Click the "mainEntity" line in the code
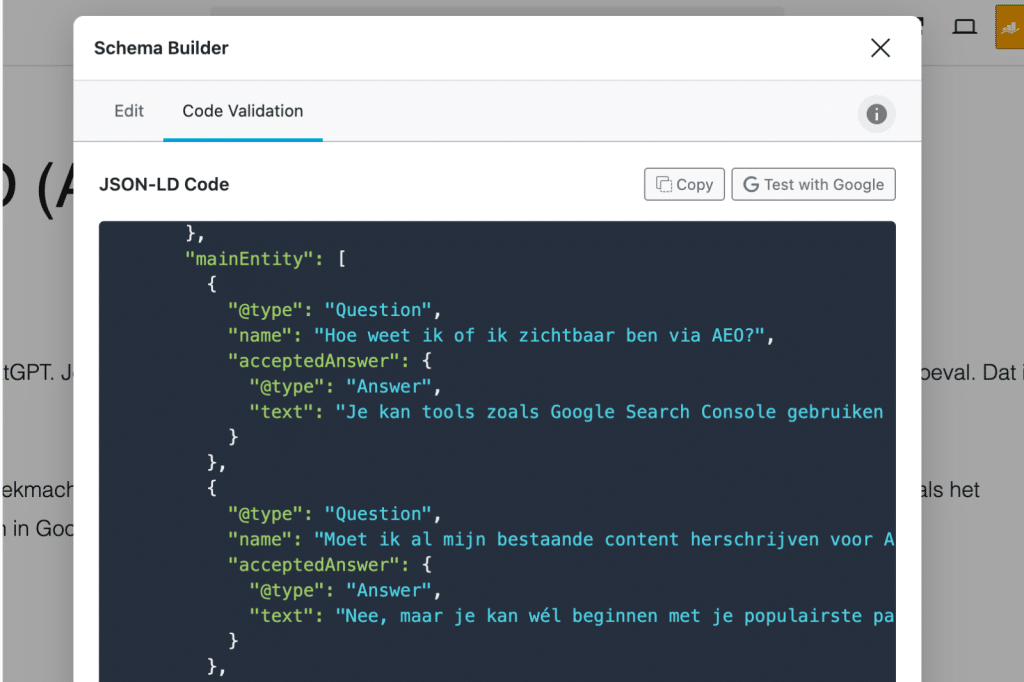 point(265,259)
